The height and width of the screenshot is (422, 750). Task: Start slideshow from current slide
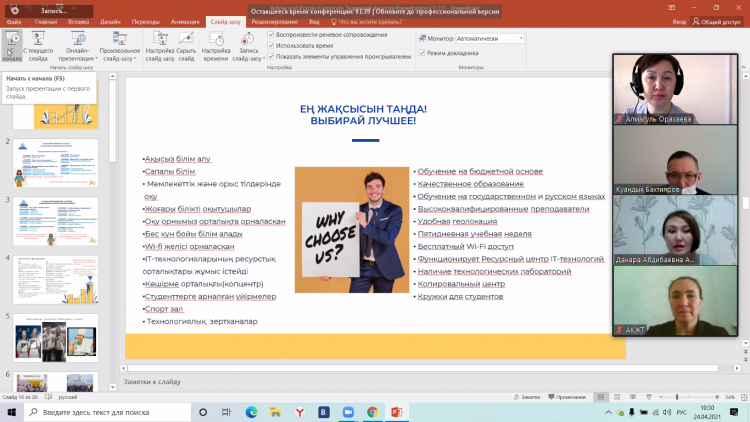(x=38, y=44)
